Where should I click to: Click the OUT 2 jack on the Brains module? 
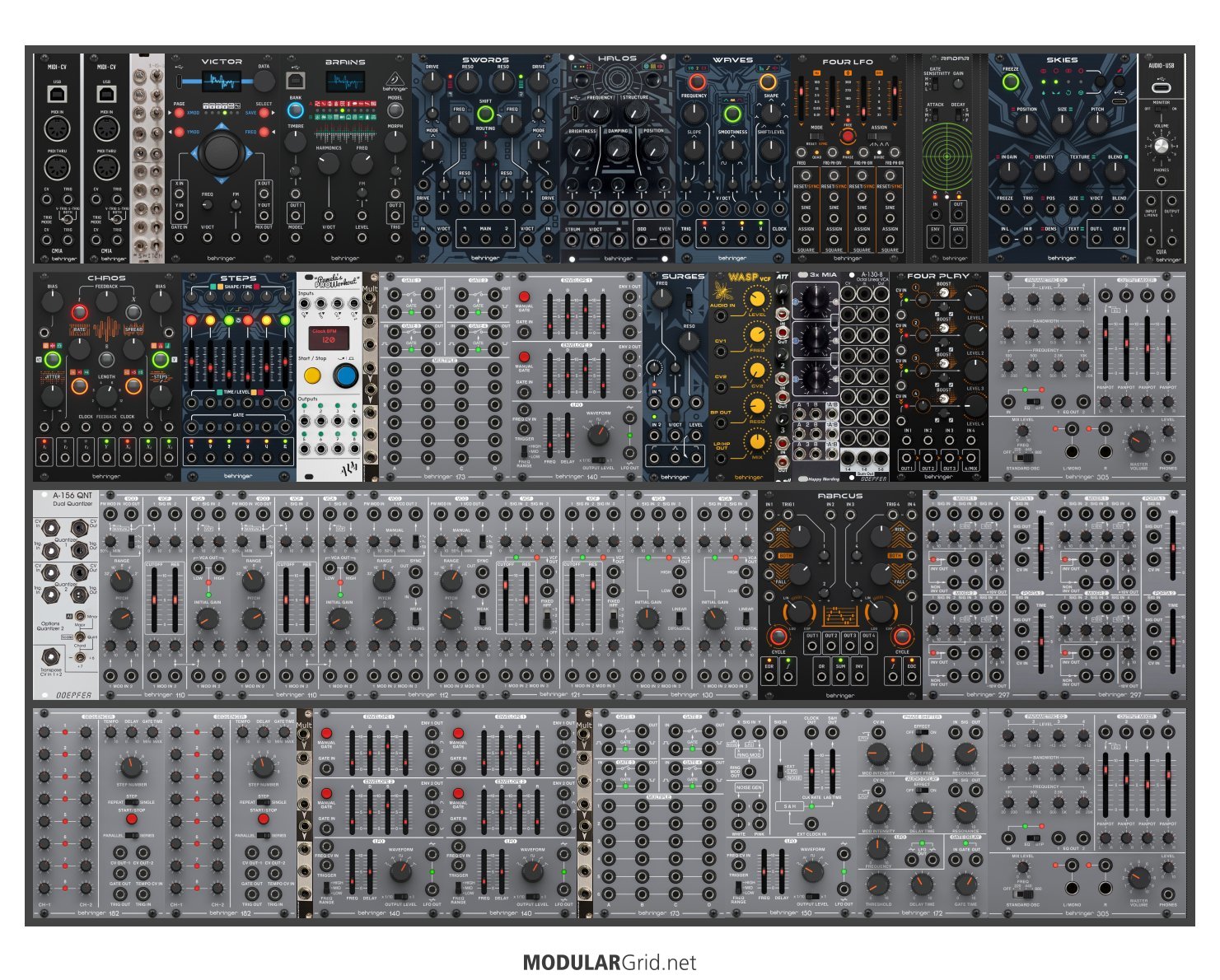click(395, 216)
